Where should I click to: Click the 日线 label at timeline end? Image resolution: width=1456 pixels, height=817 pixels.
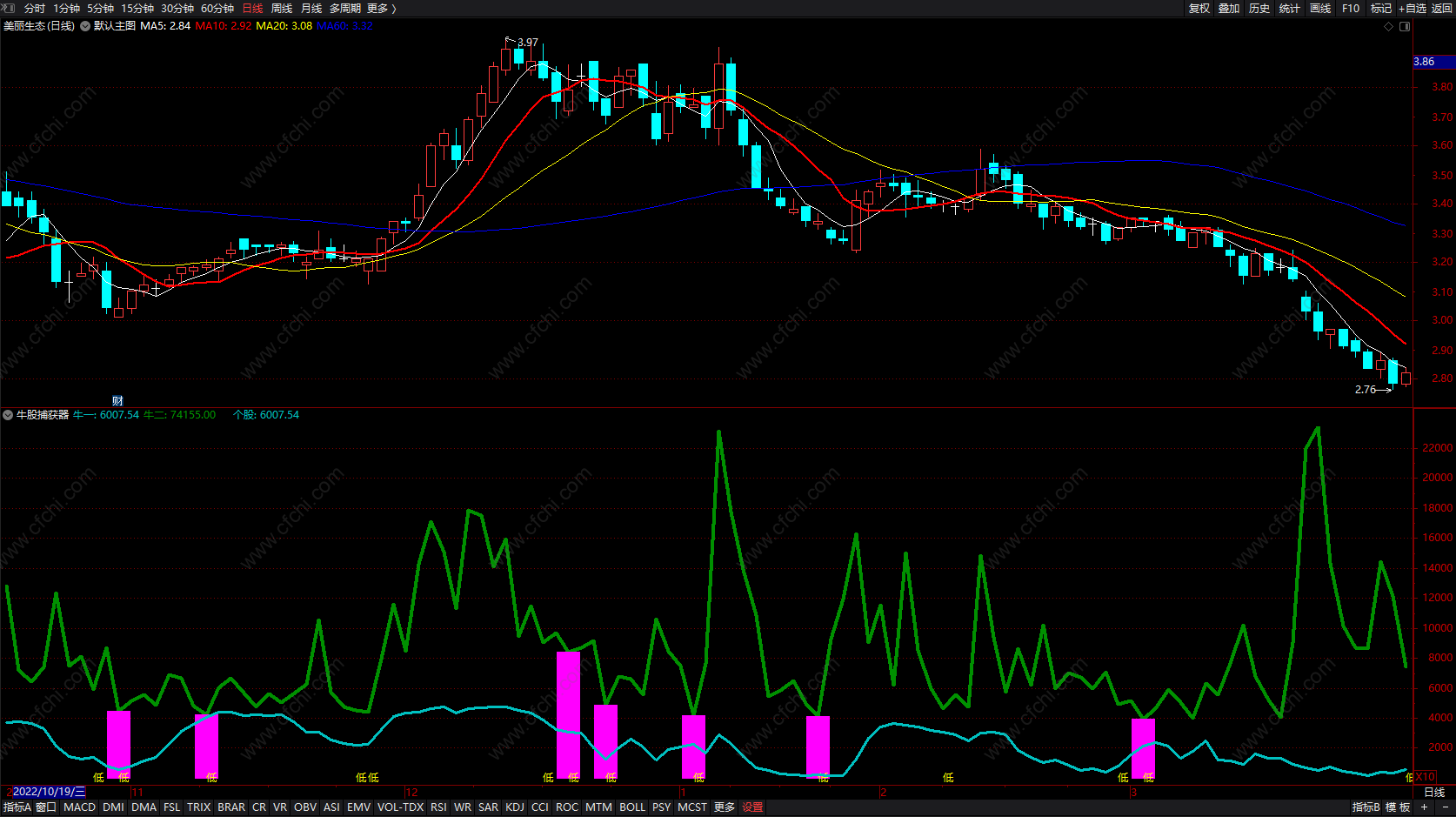coord(1434,792)
